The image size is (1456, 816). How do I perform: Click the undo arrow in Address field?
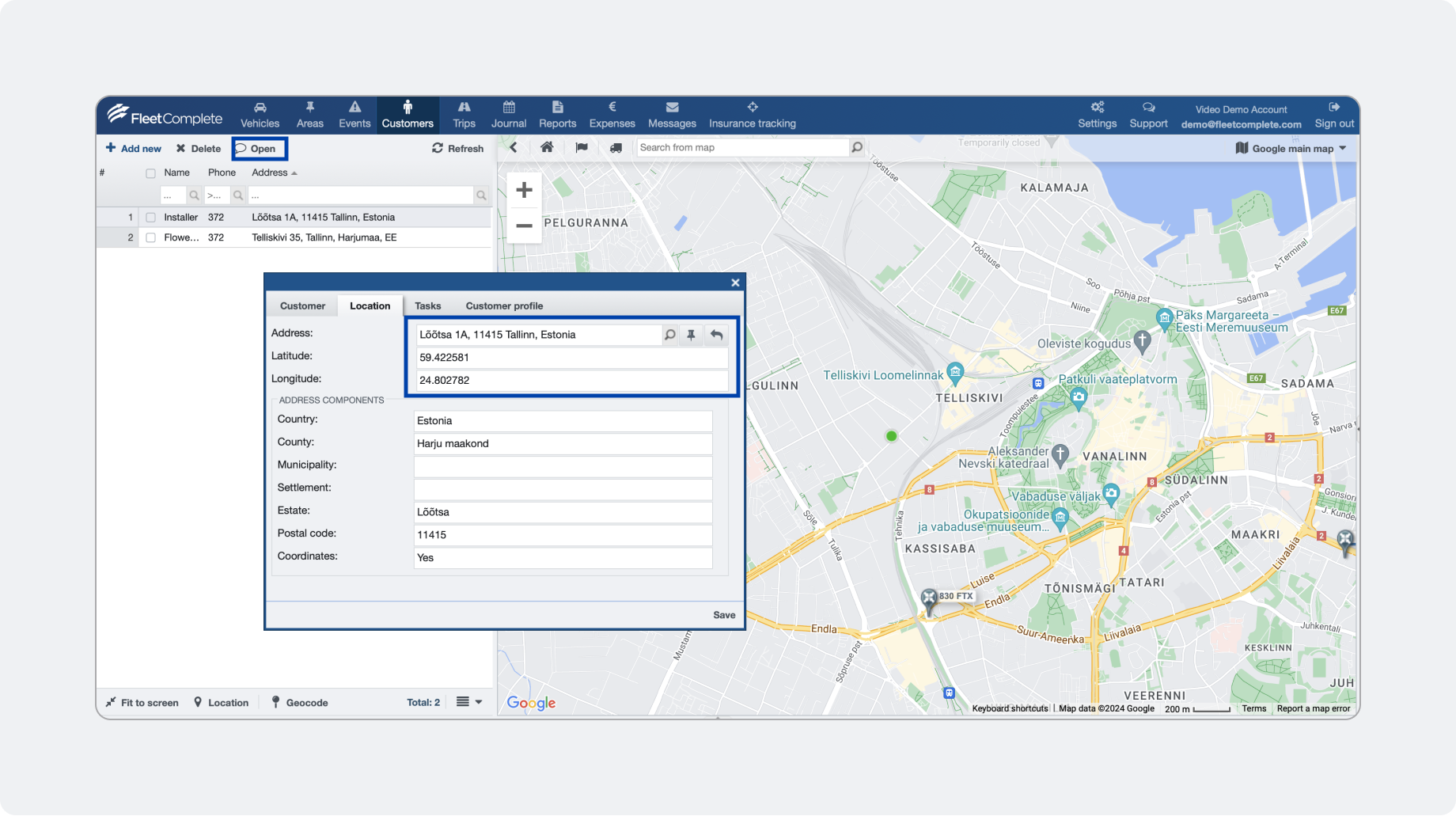pos(716,335)
